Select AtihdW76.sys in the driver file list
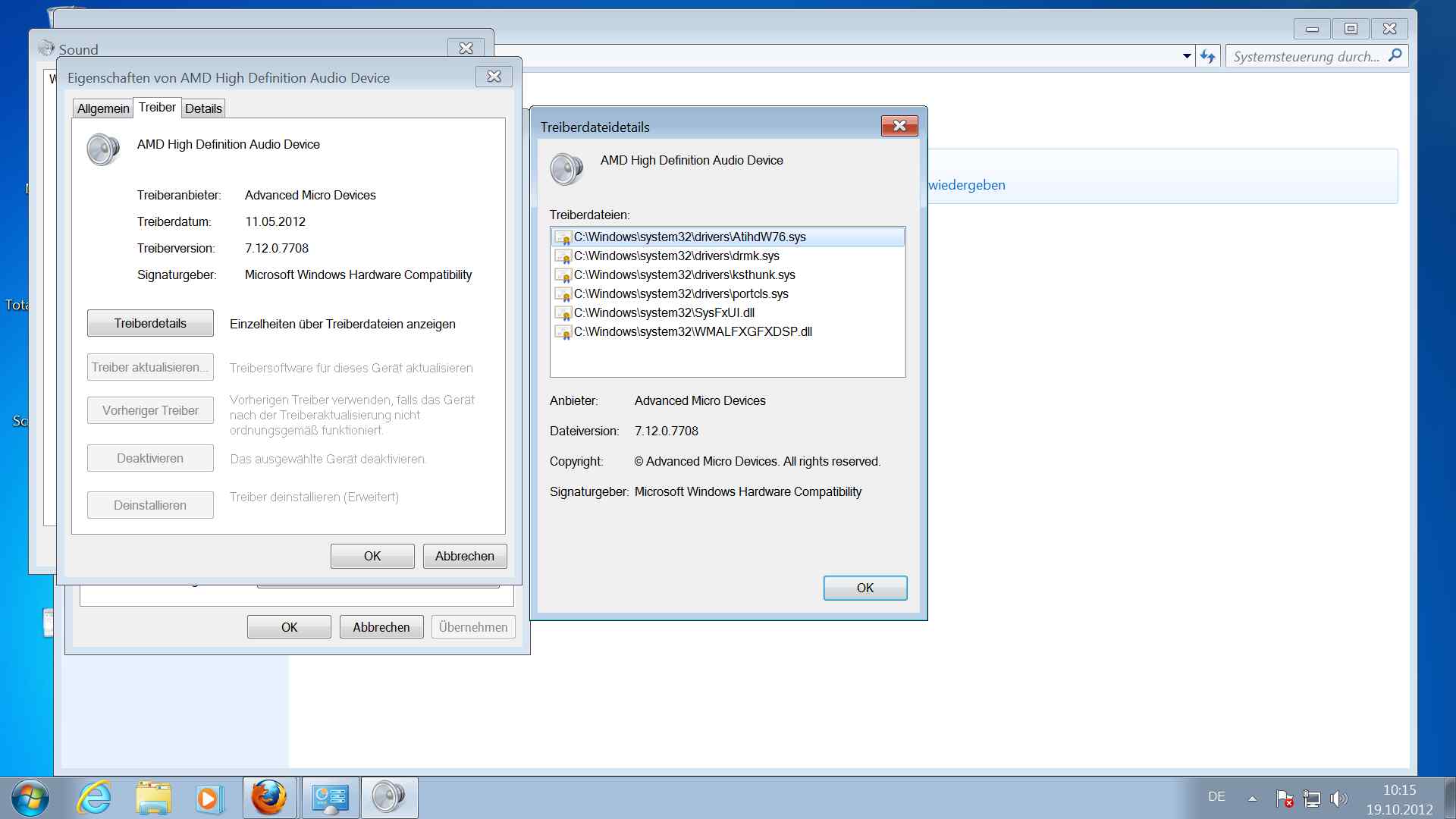Image resolution: width=1456 pixels, height=819 pixels. [728, 237]
